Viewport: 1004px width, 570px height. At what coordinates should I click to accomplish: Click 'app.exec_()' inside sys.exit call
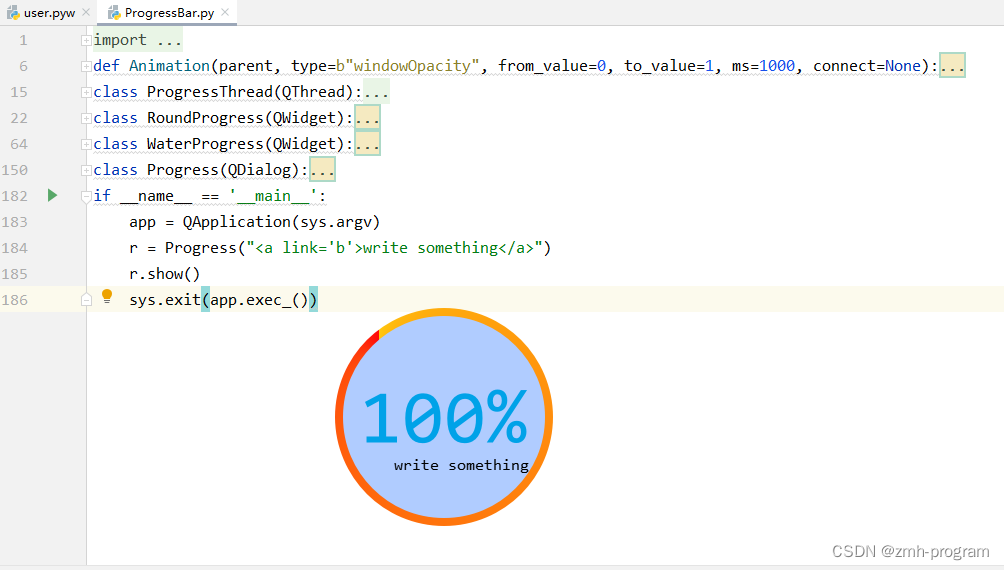click(x=259, y=300)
